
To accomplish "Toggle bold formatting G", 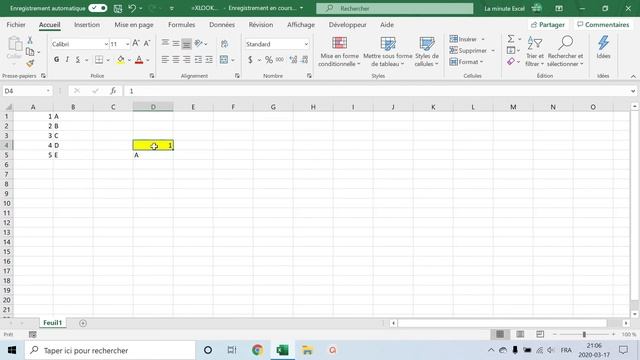I will pyautogui.click(x=56, y=60).
